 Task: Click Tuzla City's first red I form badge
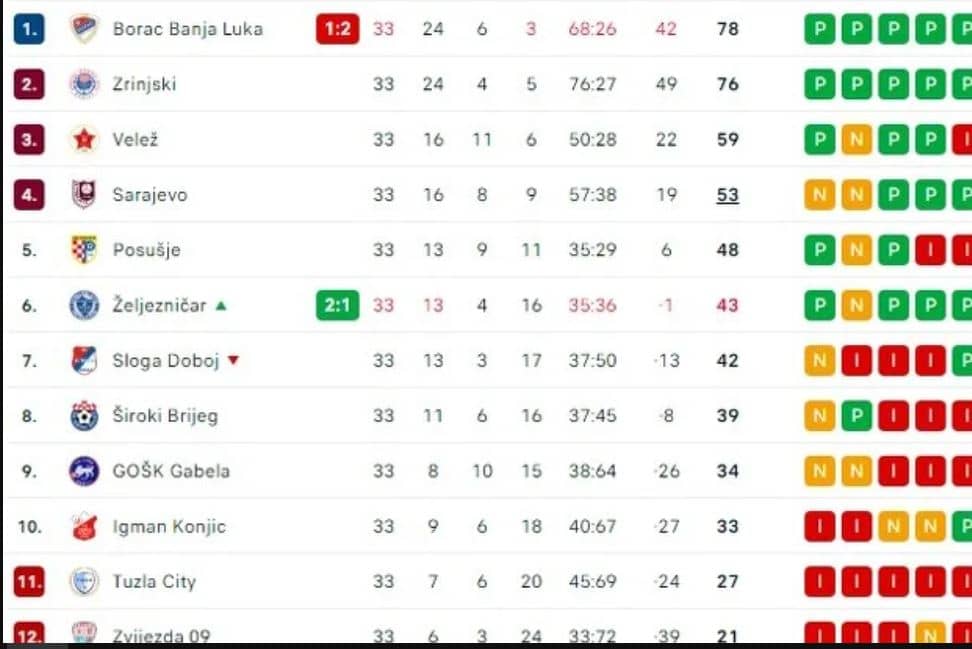click(x=820, y=581)
